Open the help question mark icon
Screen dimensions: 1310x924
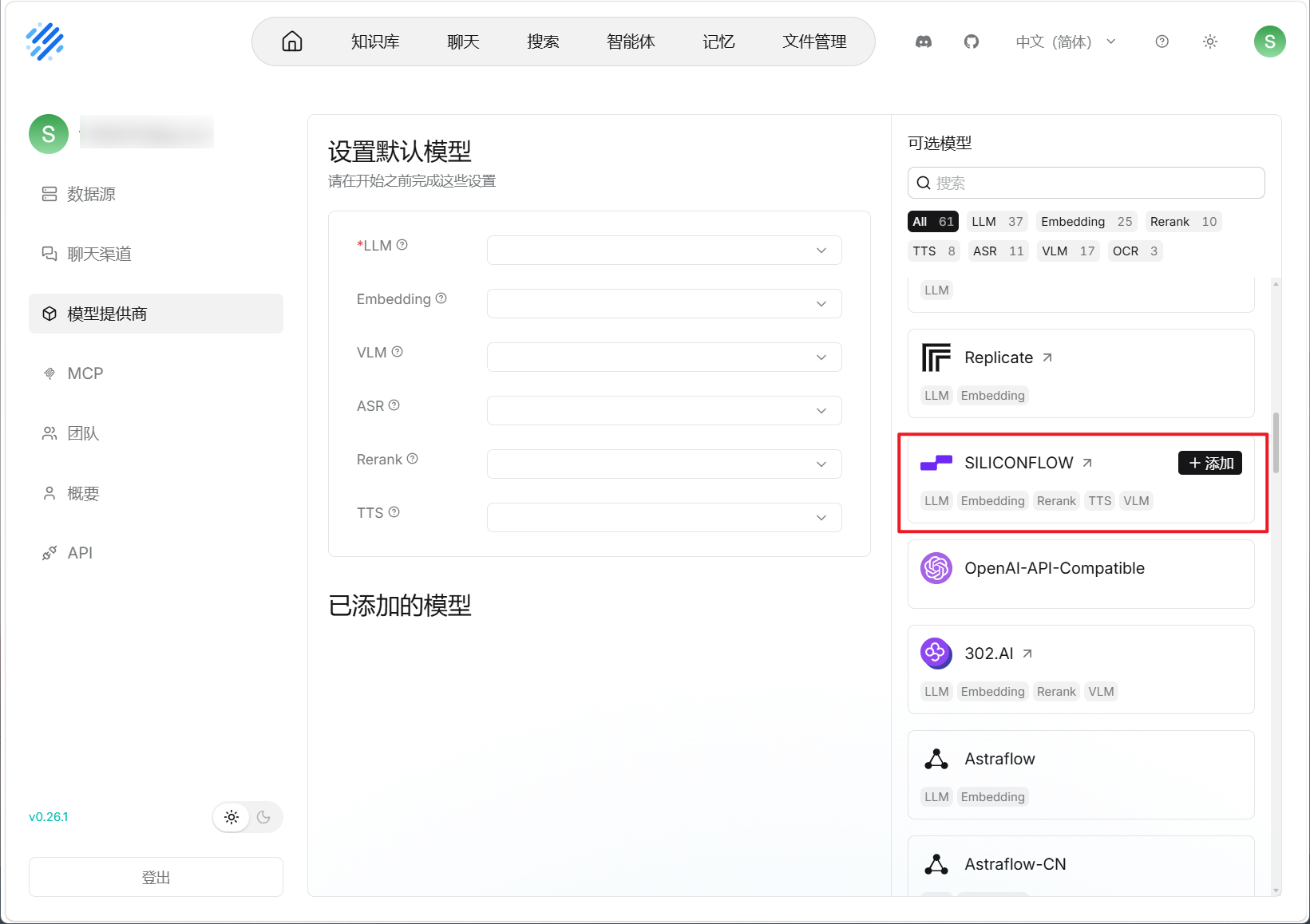tap(1162, 41)
